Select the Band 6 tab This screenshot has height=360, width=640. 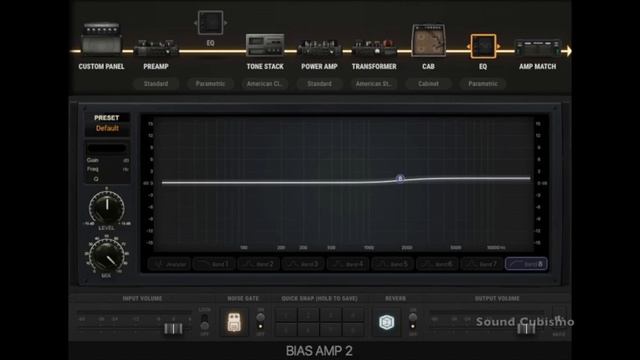(437, 264)
